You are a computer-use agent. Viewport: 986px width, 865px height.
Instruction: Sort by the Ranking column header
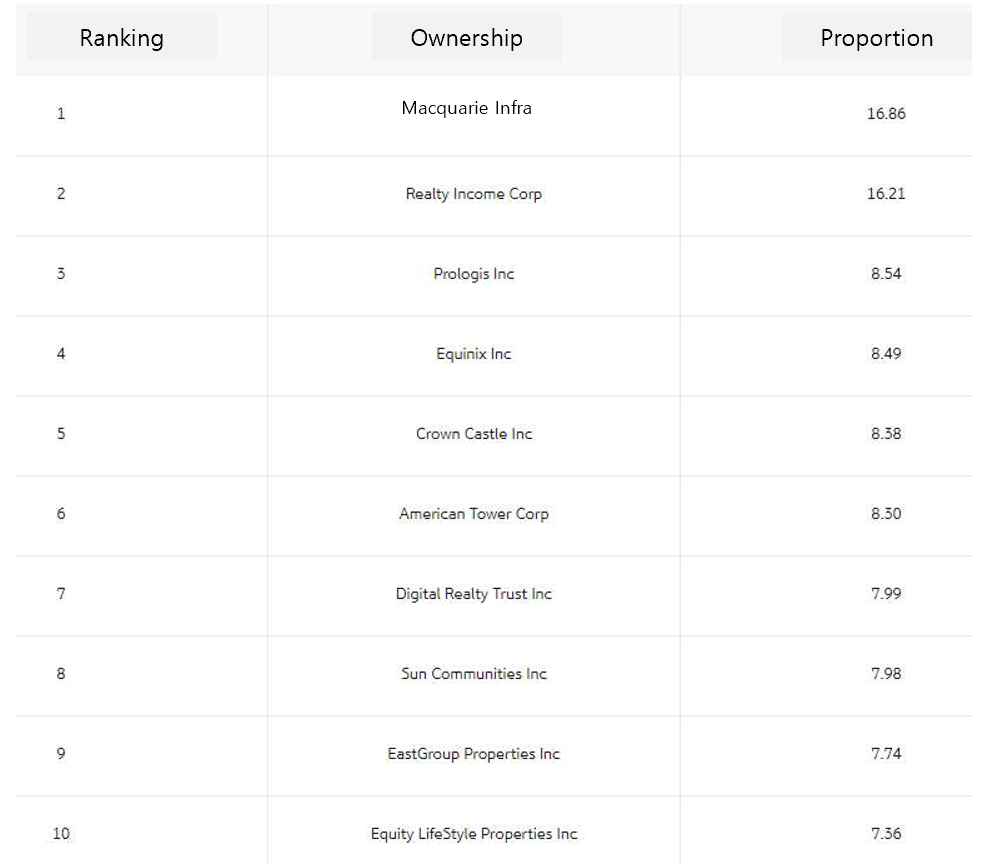tap(121, 38)
